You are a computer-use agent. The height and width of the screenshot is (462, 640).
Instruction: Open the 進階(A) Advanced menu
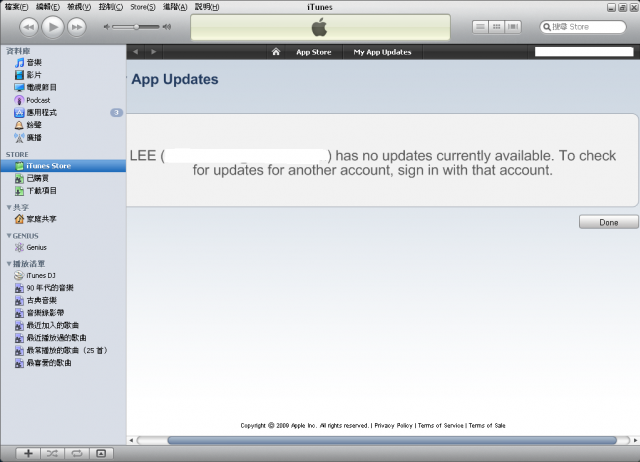click(x=175, y=7)
